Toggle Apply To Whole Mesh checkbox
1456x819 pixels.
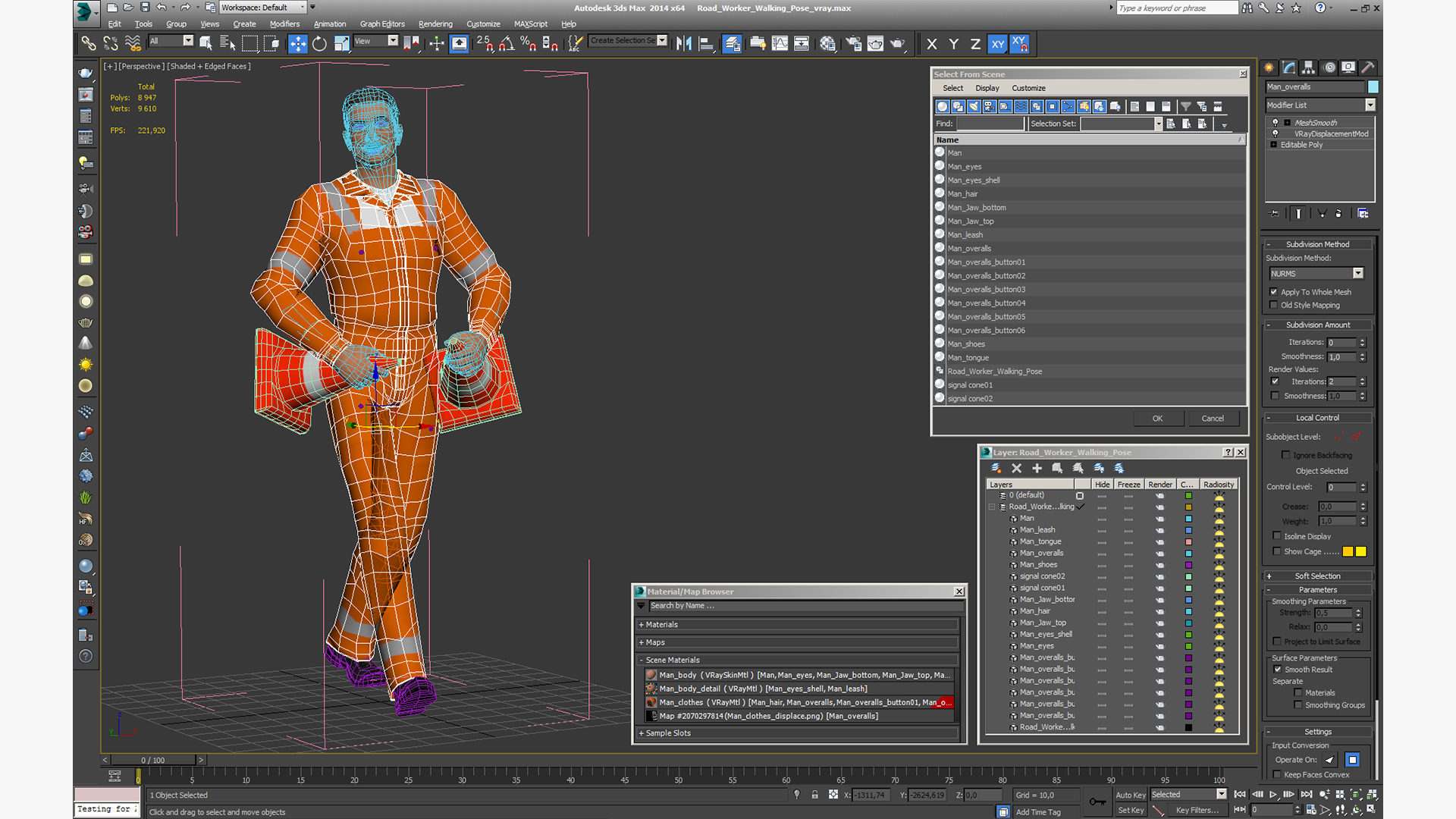coord(1274,292)
